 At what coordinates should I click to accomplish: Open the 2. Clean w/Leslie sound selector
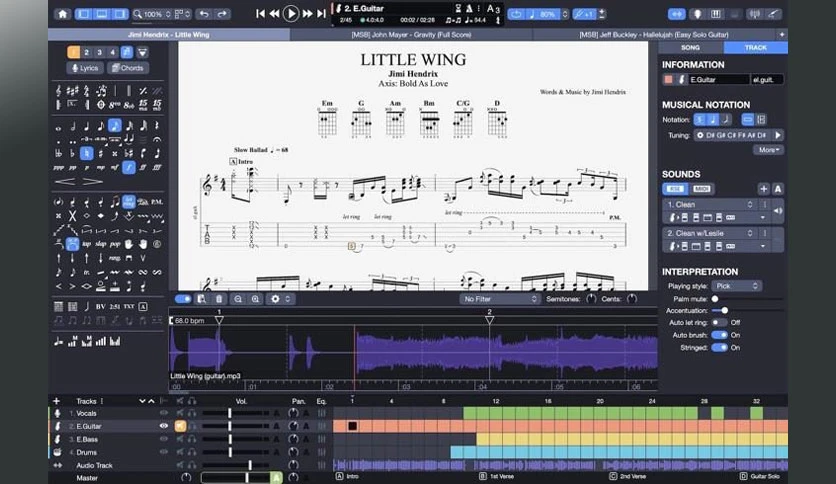(709, 233)
